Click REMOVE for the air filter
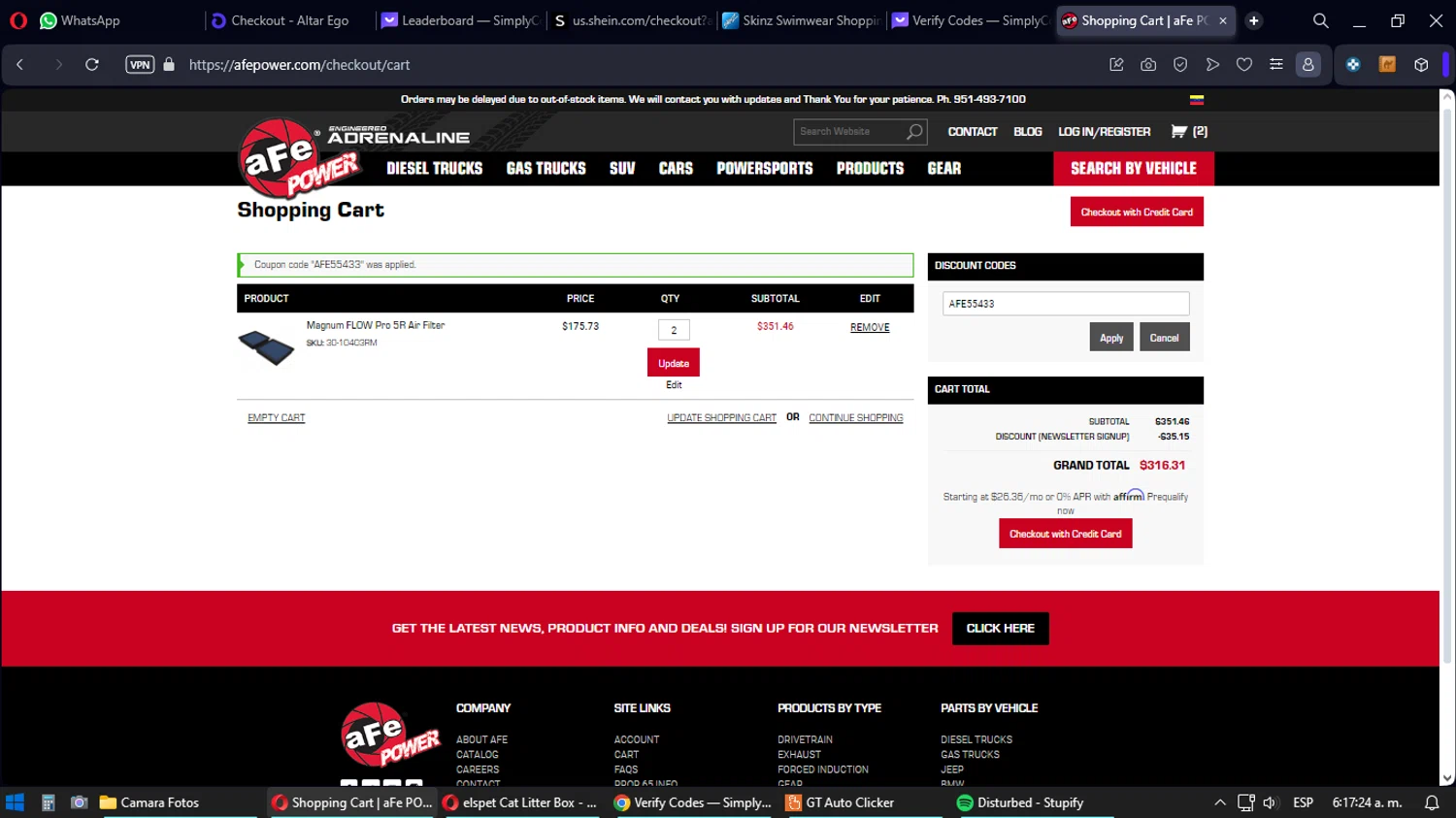 point(870,328)
